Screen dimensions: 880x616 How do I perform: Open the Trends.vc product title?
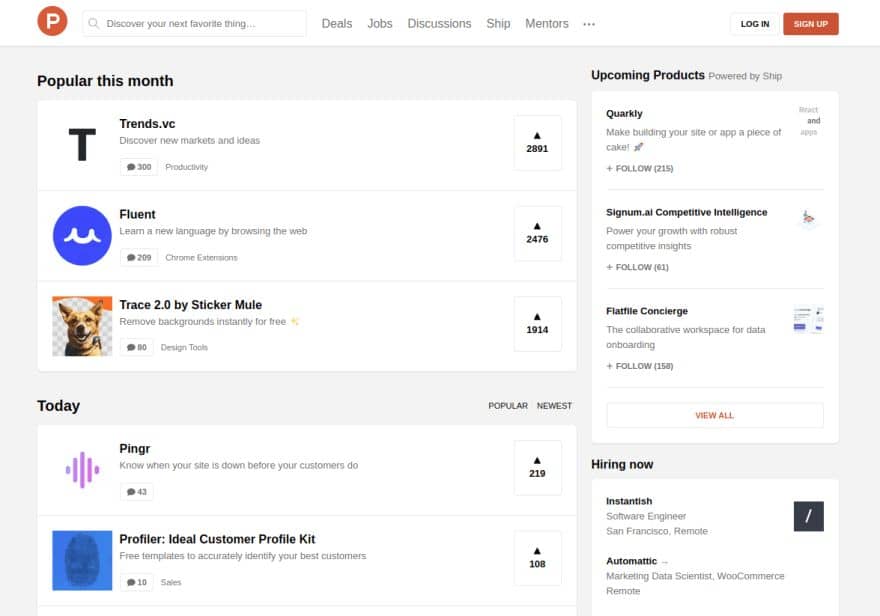tap(147, 124)
